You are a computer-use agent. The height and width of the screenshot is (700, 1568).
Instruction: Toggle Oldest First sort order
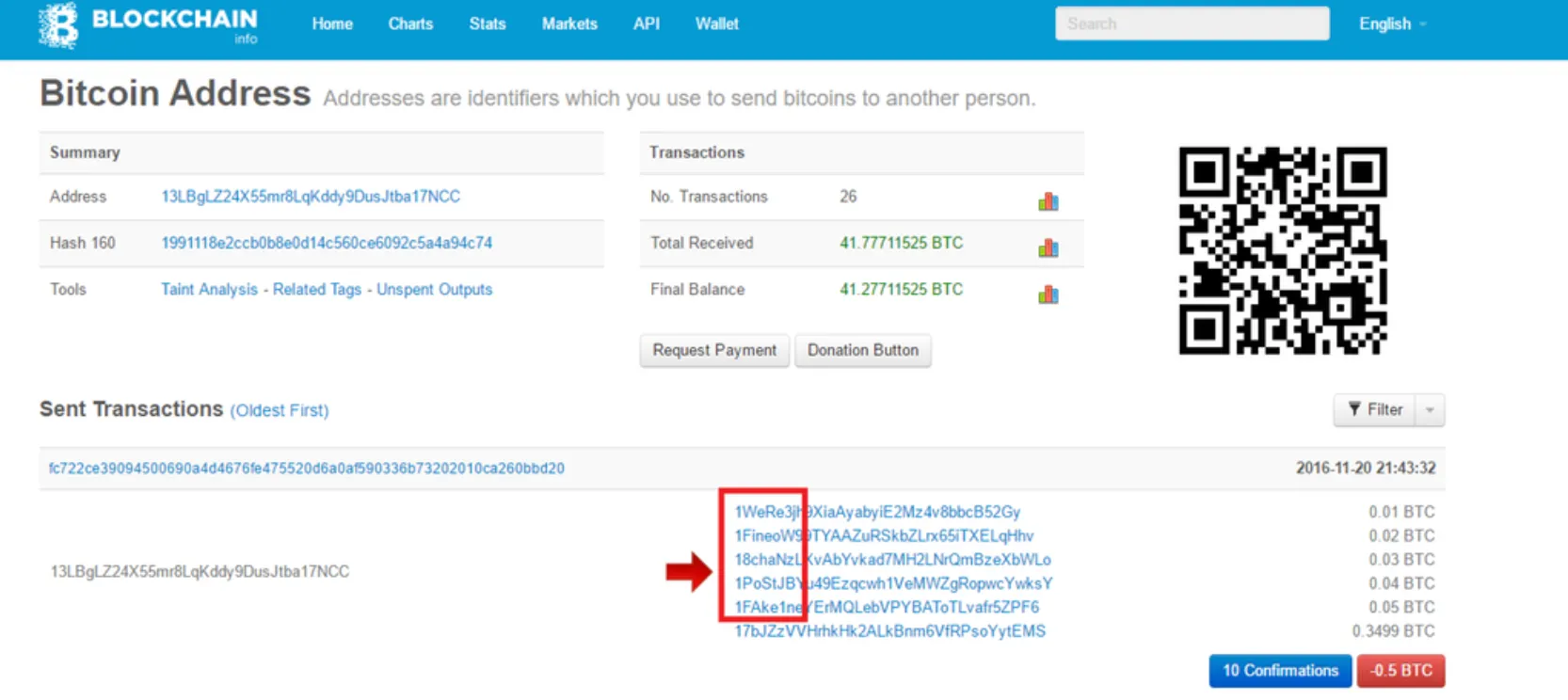280,411
